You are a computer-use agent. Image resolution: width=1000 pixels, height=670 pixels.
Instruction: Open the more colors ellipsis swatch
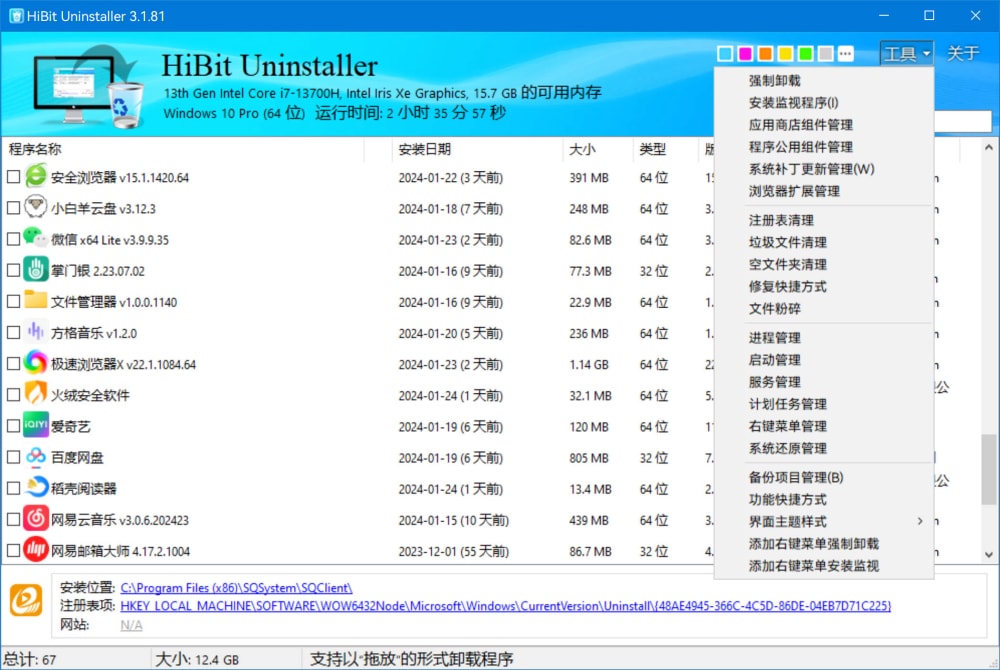click(x=846, y=54)
